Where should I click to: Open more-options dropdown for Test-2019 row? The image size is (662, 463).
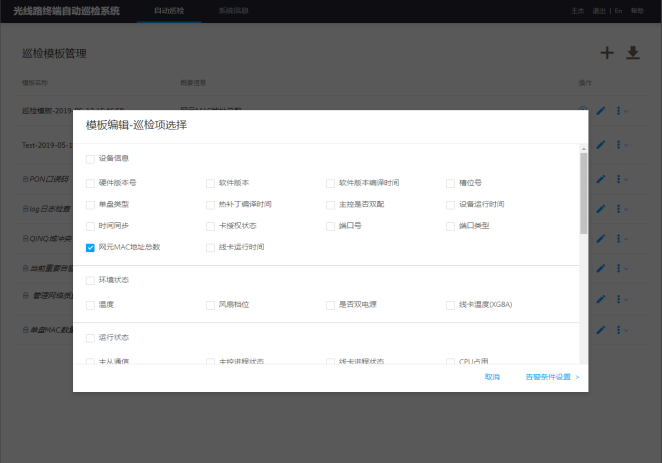[621, 144]
